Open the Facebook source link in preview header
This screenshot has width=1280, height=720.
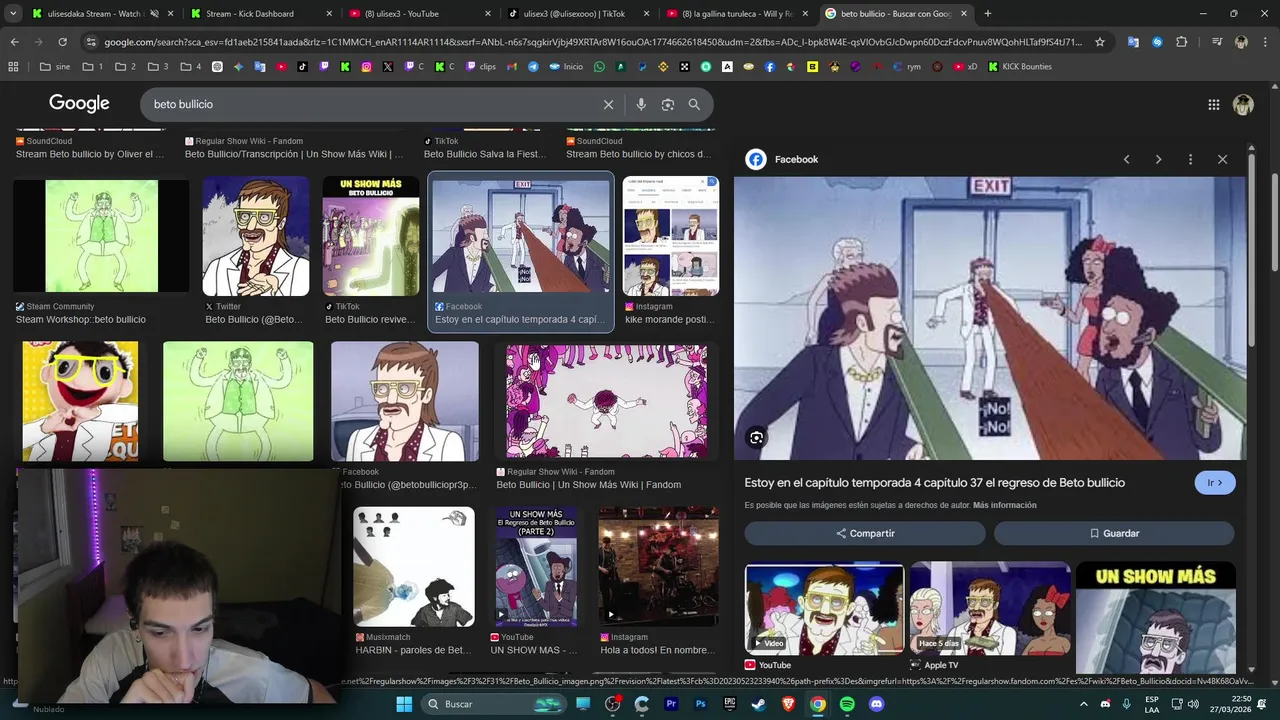pos(783,159)
